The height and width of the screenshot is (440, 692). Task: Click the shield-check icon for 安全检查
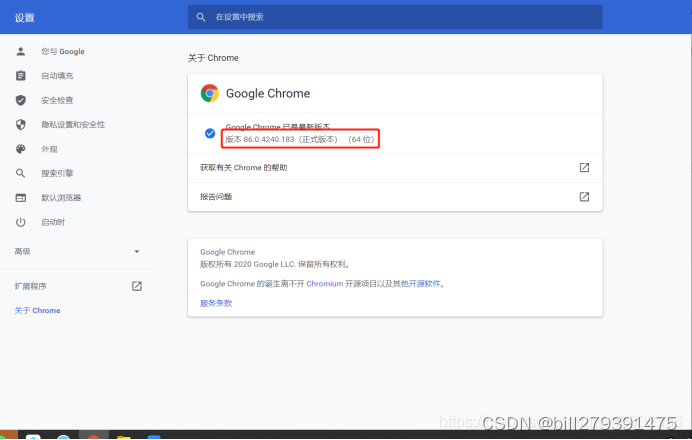[21, 100]
